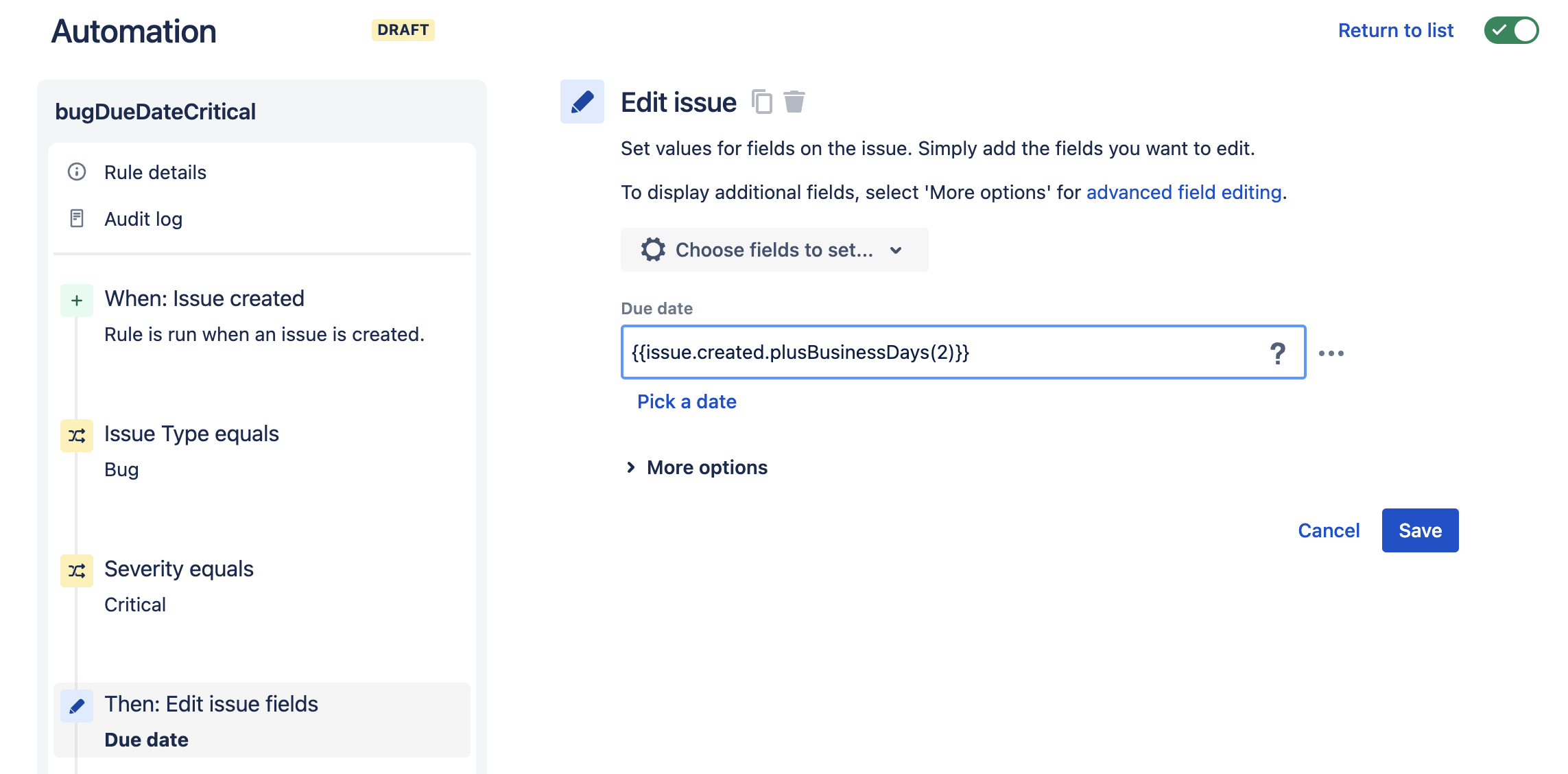Duplicate the Edit issue action
Viewport: 1568px width, 774px height.
(761, 102)
